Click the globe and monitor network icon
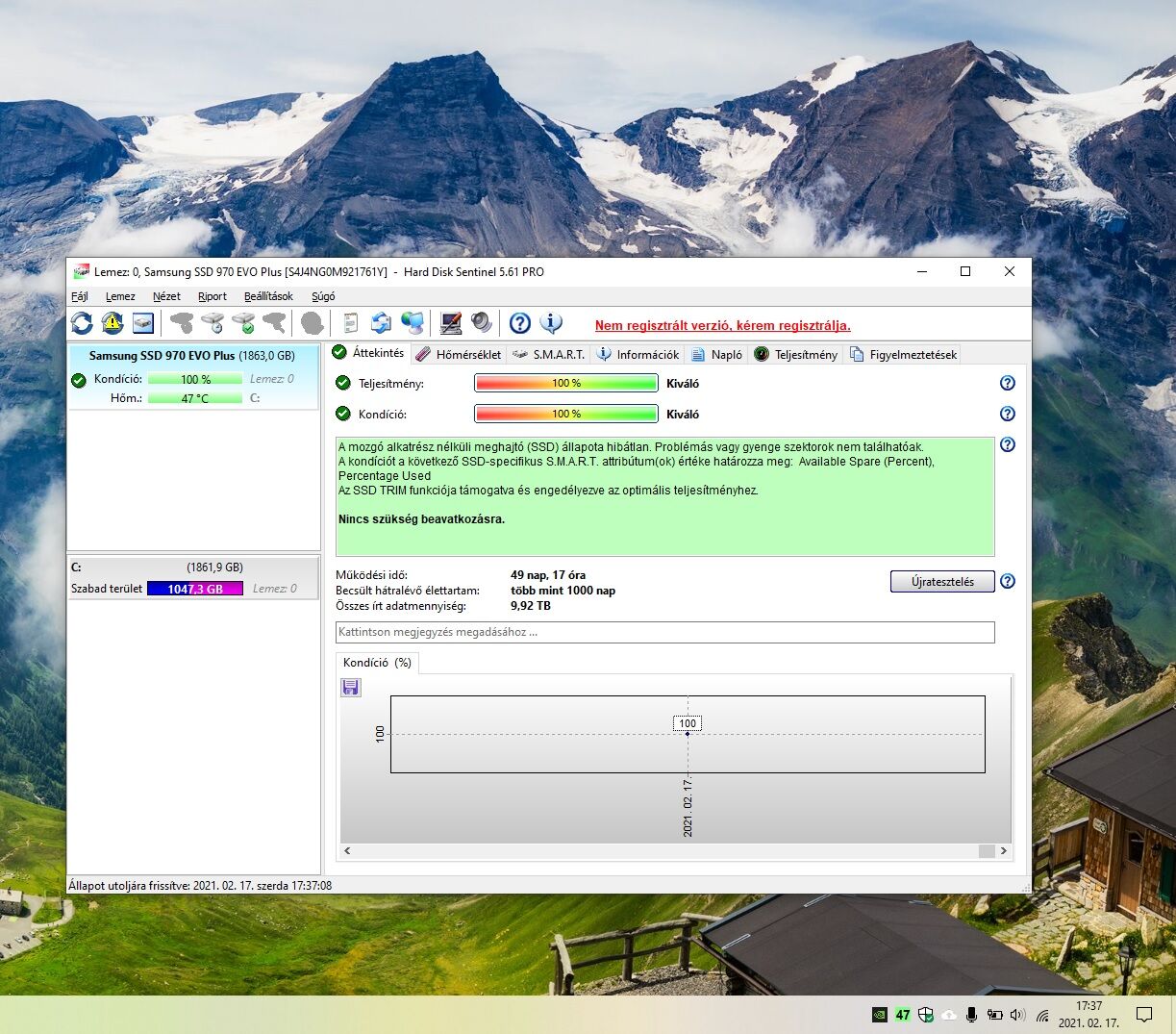The height and width of the screenshot is (1034, 1176). click(413, 323)
